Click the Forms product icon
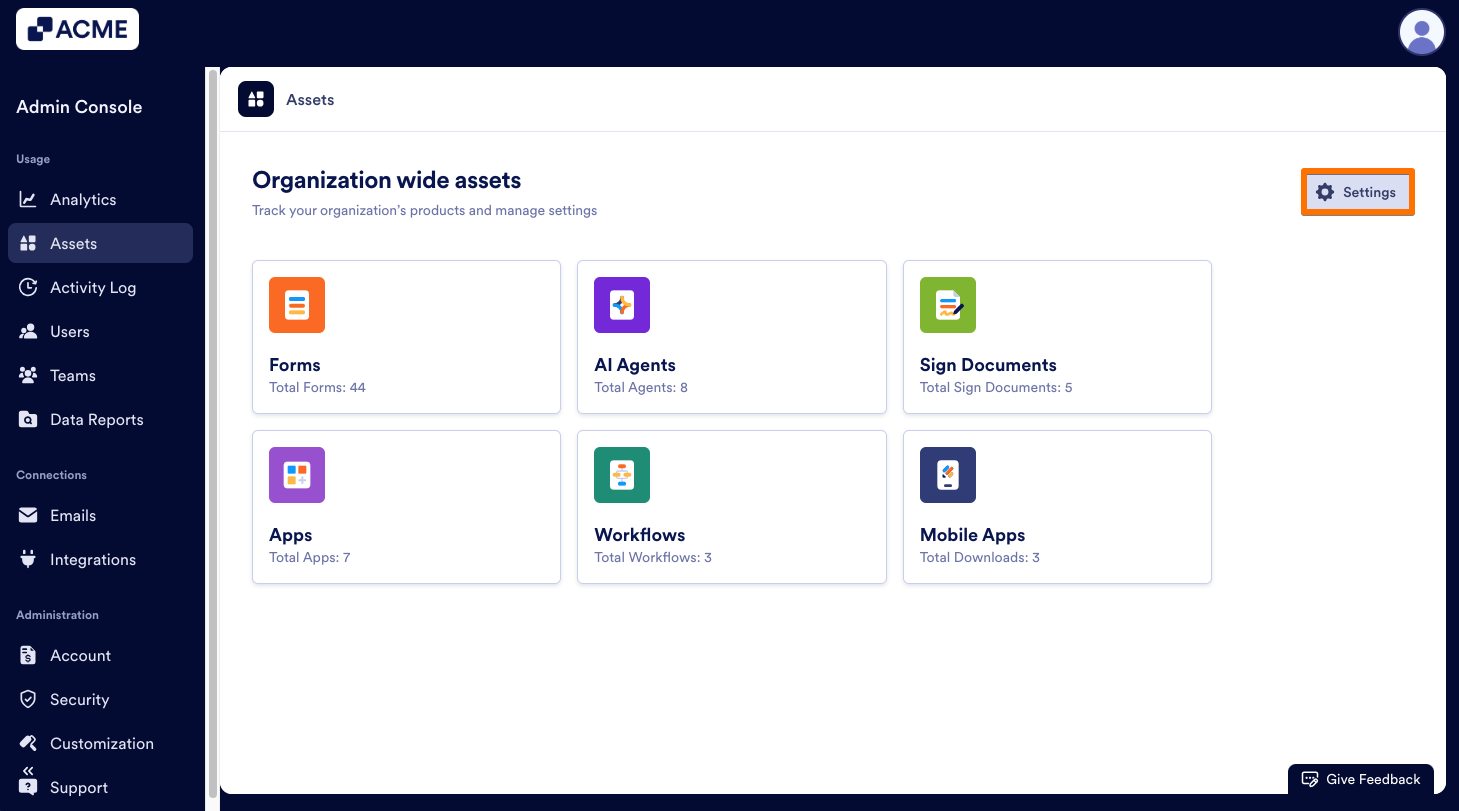The width and height of the screenshot is (1459, 811). [x=296, y=305]
